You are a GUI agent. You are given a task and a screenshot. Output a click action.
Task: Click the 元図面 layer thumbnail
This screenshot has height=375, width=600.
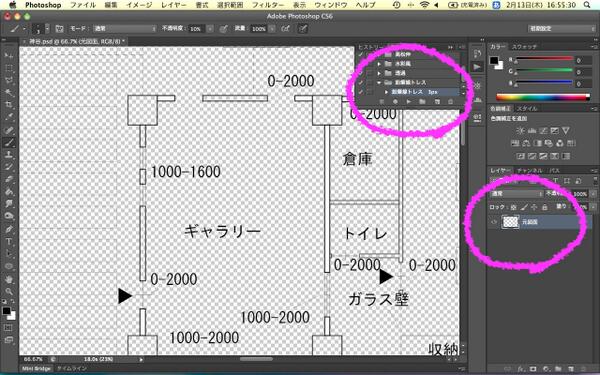(510, 222)
